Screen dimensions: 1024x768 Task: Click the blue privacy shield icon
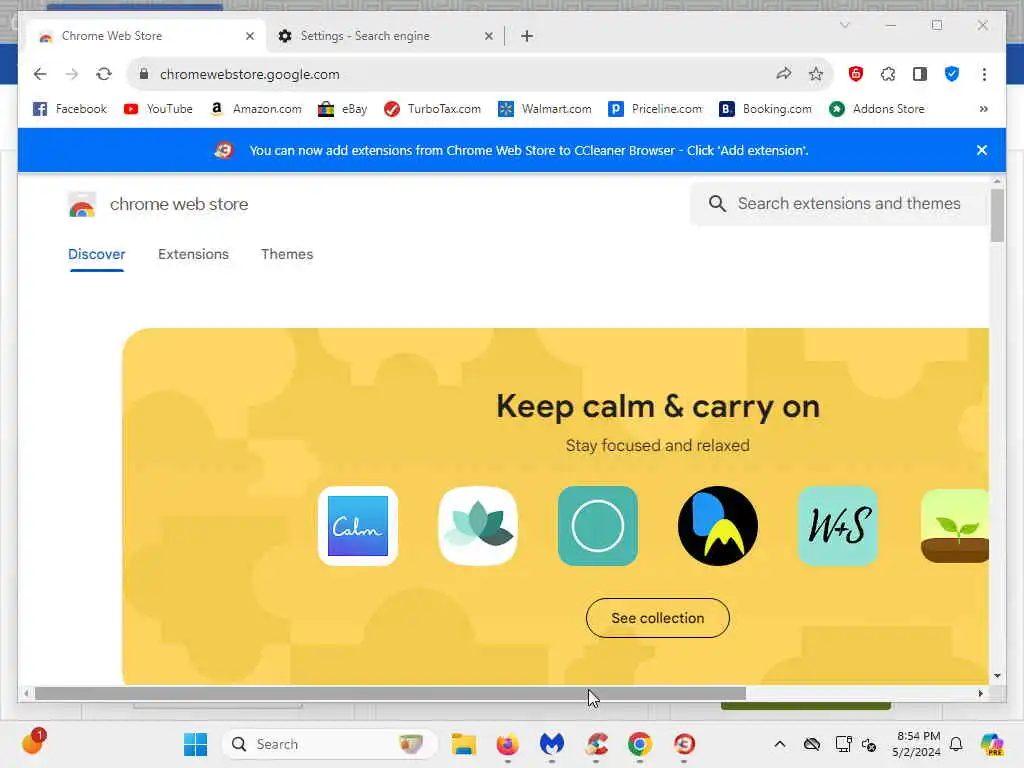pyautogui.click(x=952, y=74)
